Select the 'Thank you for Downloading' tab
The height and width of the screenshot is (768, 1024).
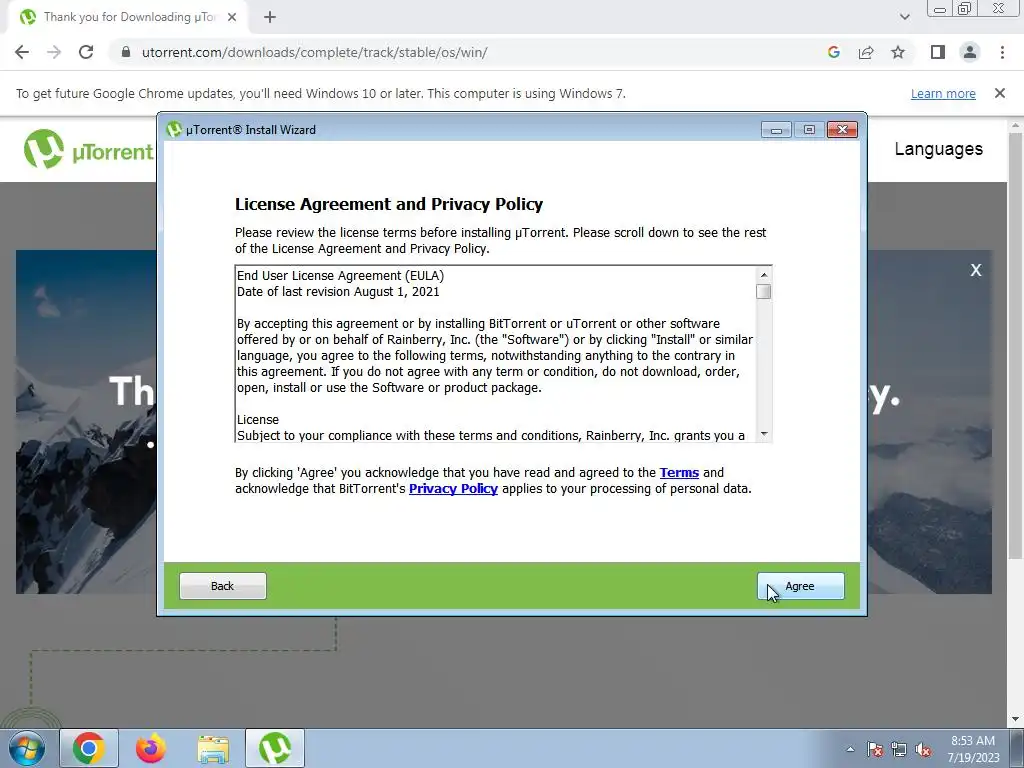click(x=128, y=17)
